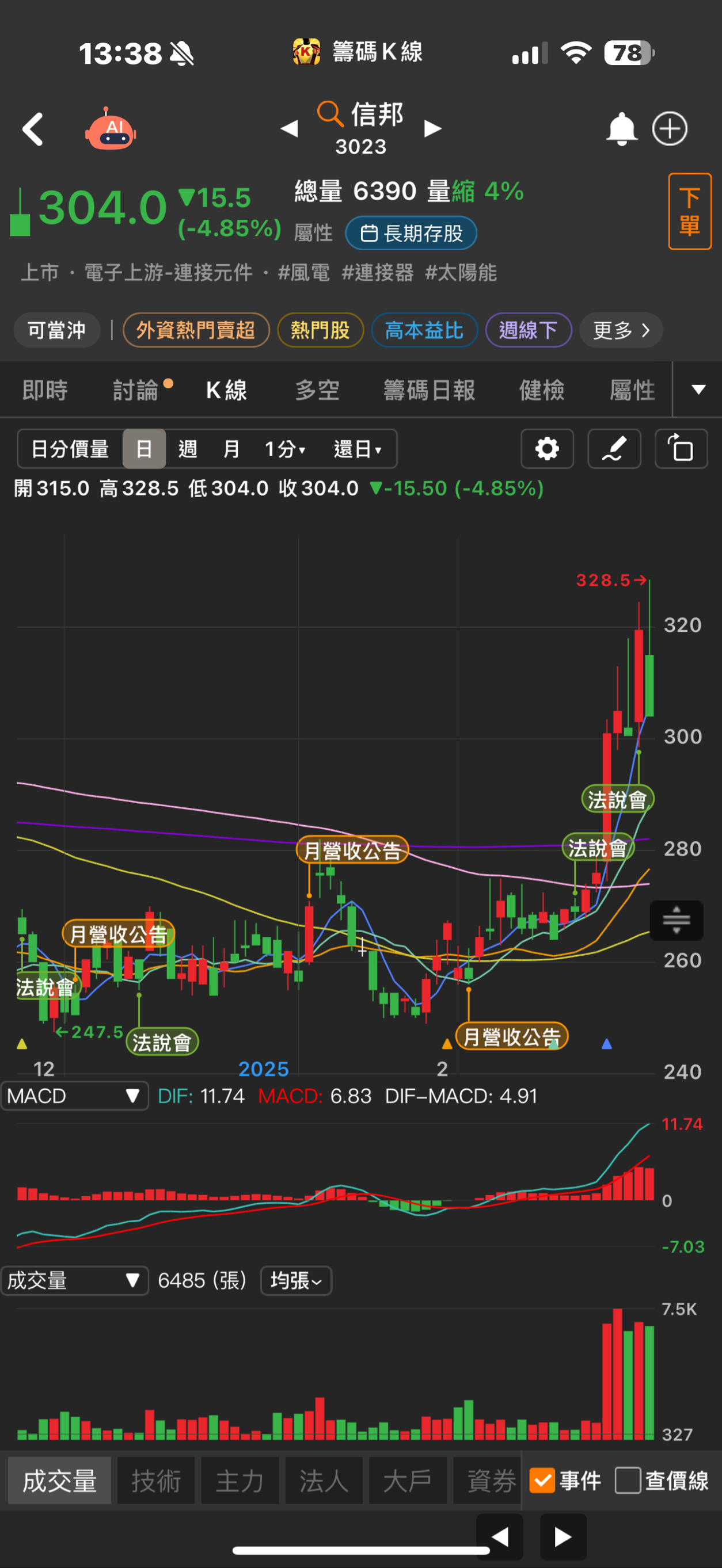
Task: Open price alert bell icon
Action: point(621,128)
